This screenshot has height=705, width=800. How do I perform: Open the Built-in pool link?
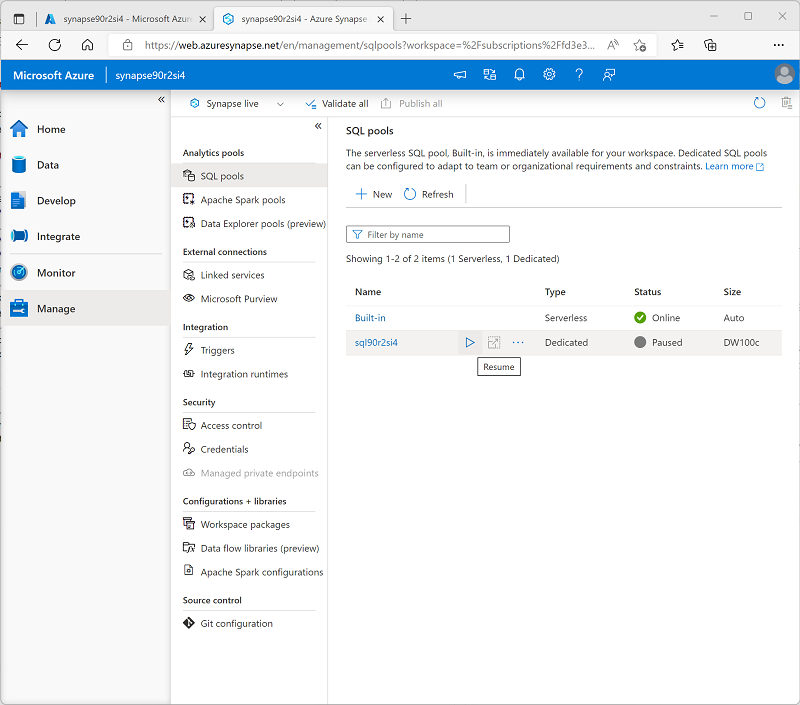pos(370,318)
